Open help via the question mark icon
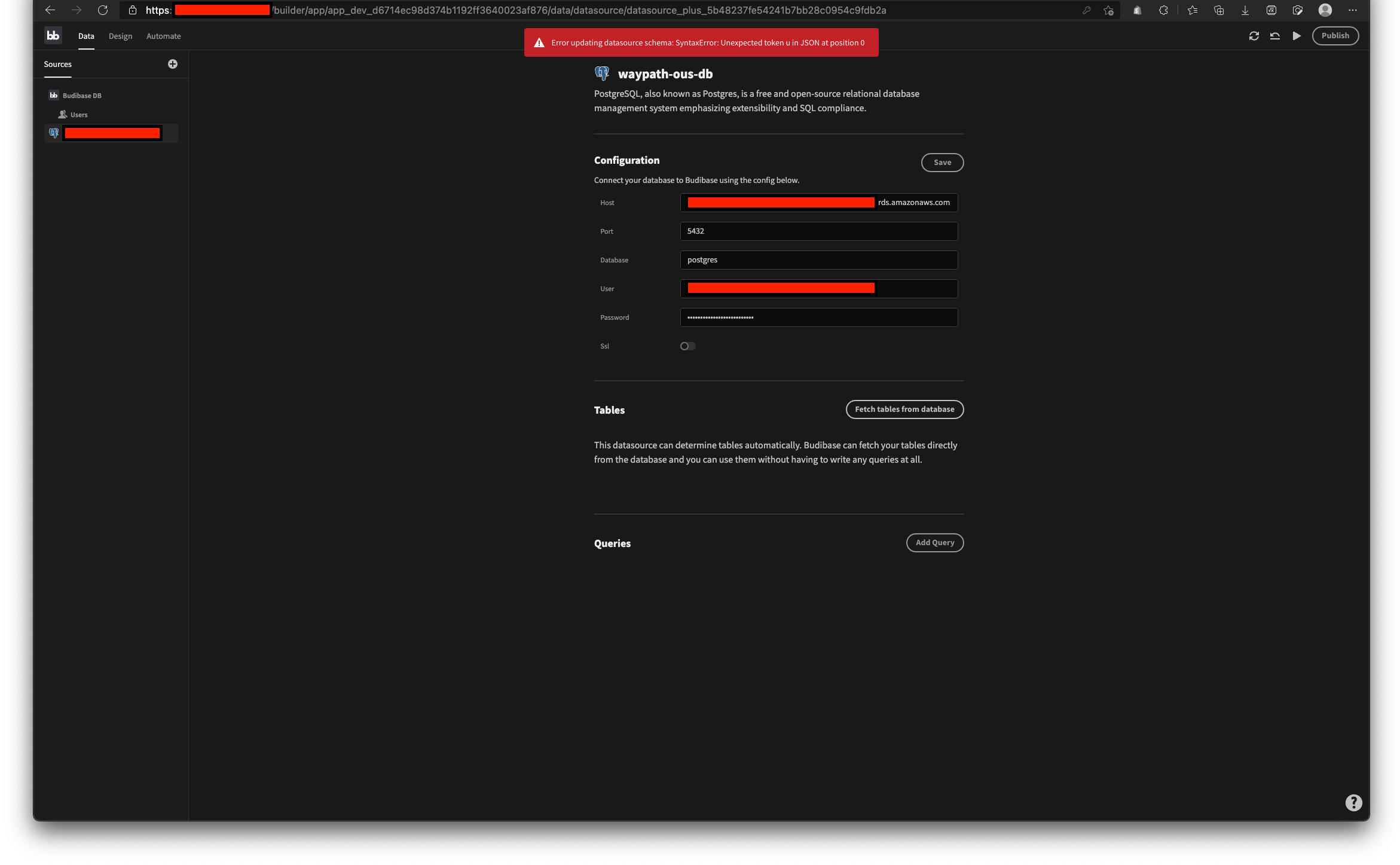 (1353, 802)
